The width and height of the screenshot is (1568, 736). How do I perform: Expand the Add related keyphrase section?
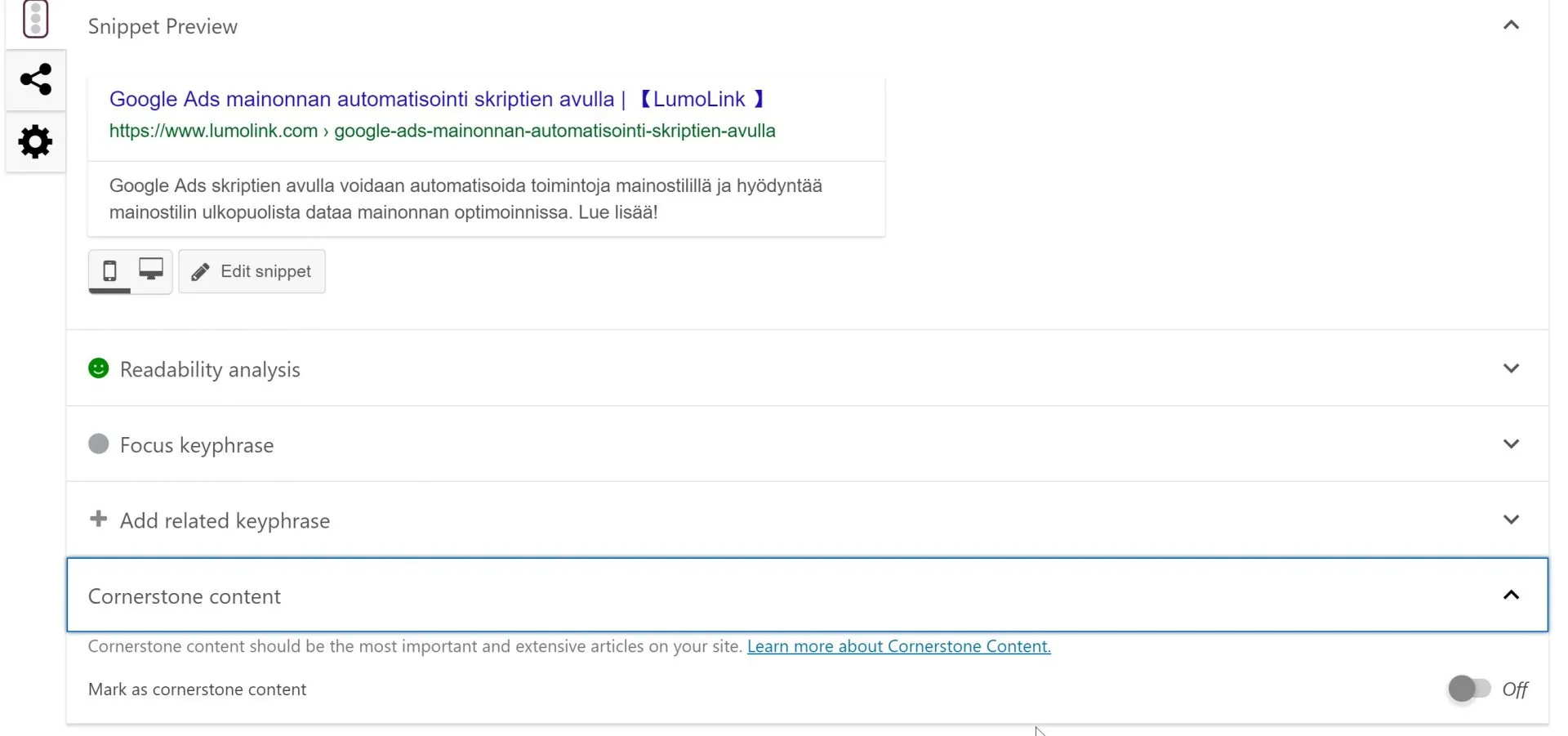pos(1511,520)
